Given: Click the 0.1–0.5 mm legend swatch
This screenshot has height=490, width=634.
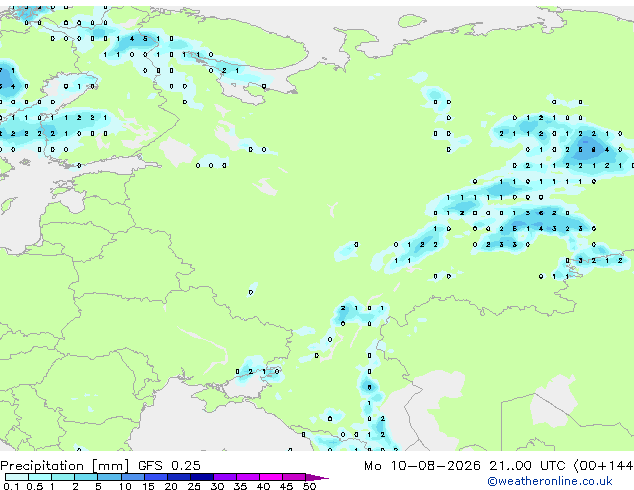Looking at the screenshot, I should point(17,477).
